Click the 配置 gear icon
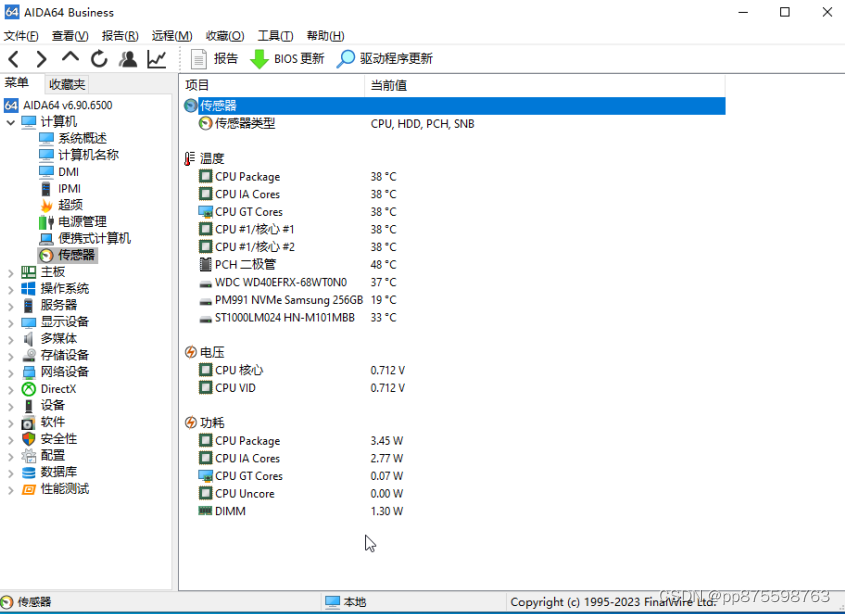 (29, 456)
